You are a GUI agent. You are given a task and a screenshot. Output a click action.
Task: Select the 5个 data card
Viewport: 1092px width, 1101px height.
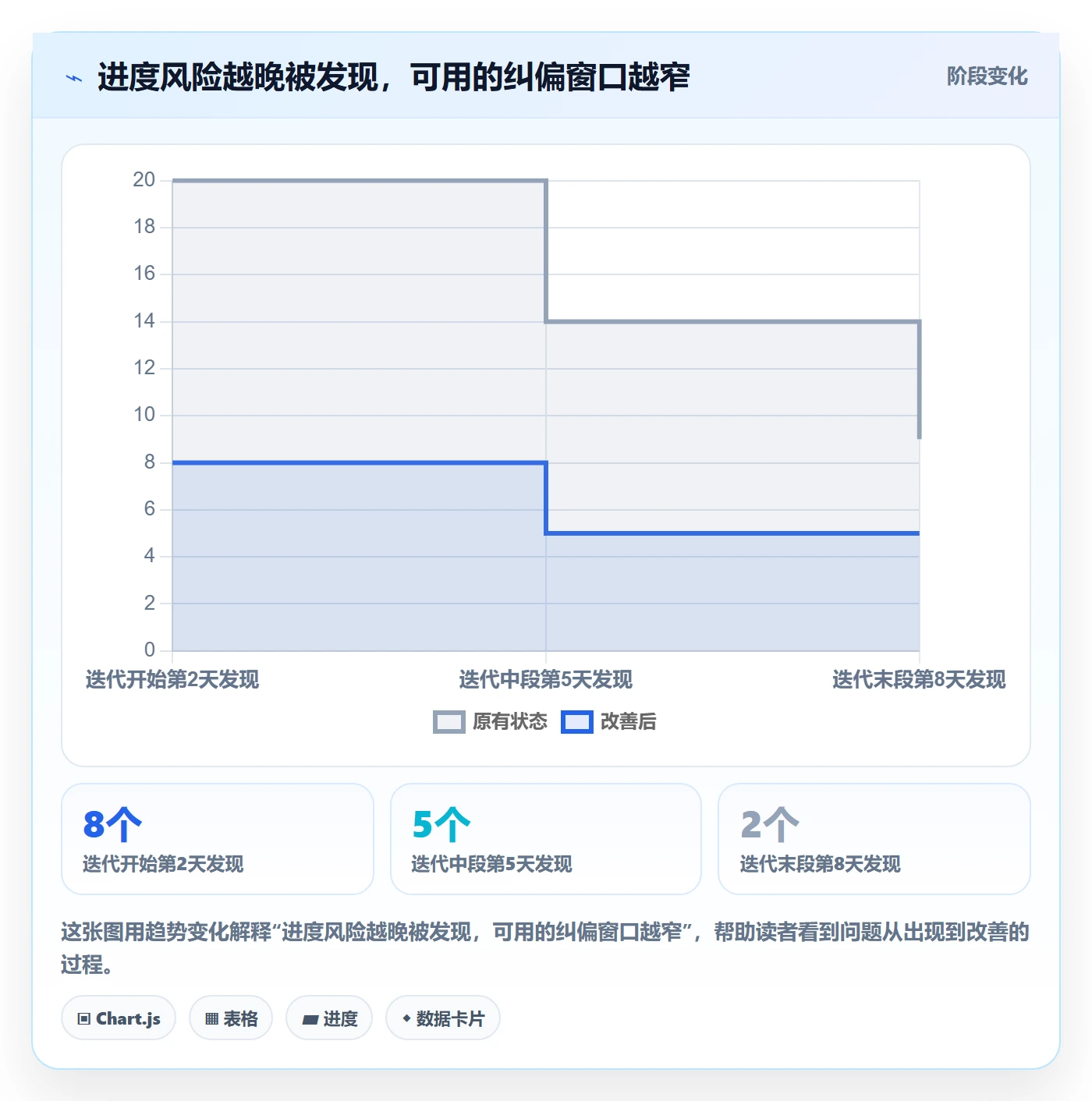(x=546, y=839)
